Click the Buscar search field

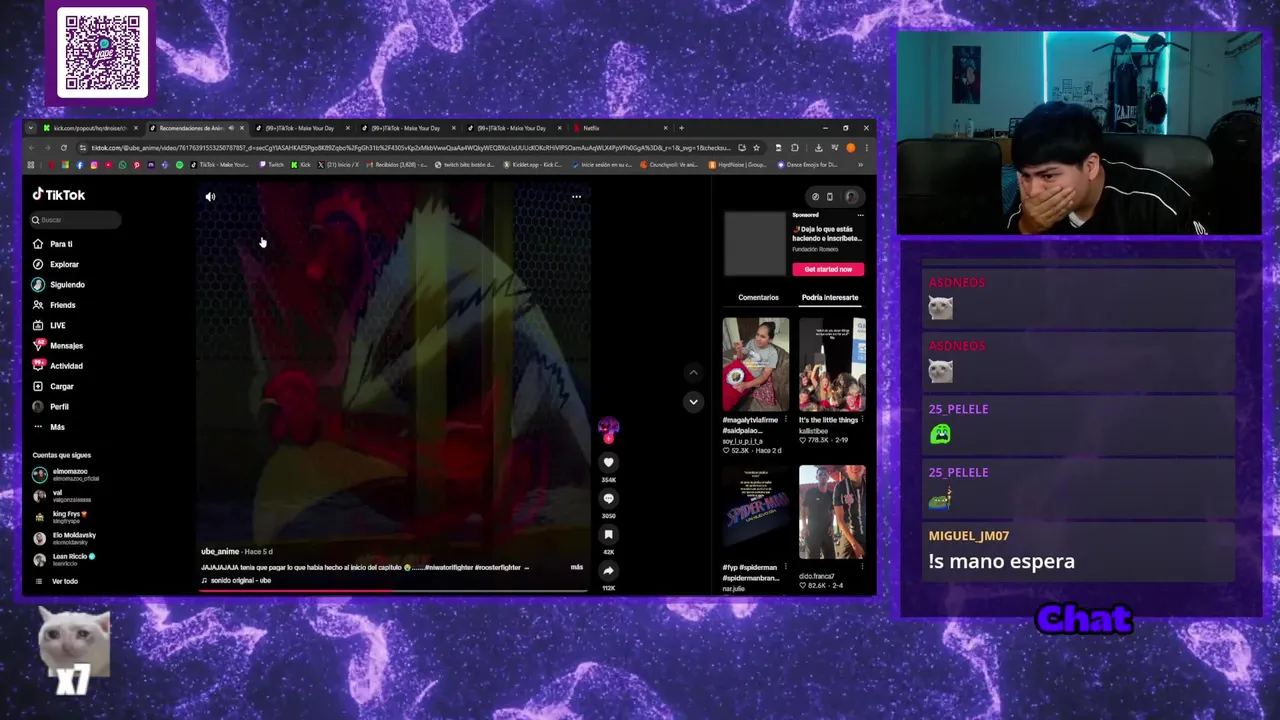[x=75, y=220]
